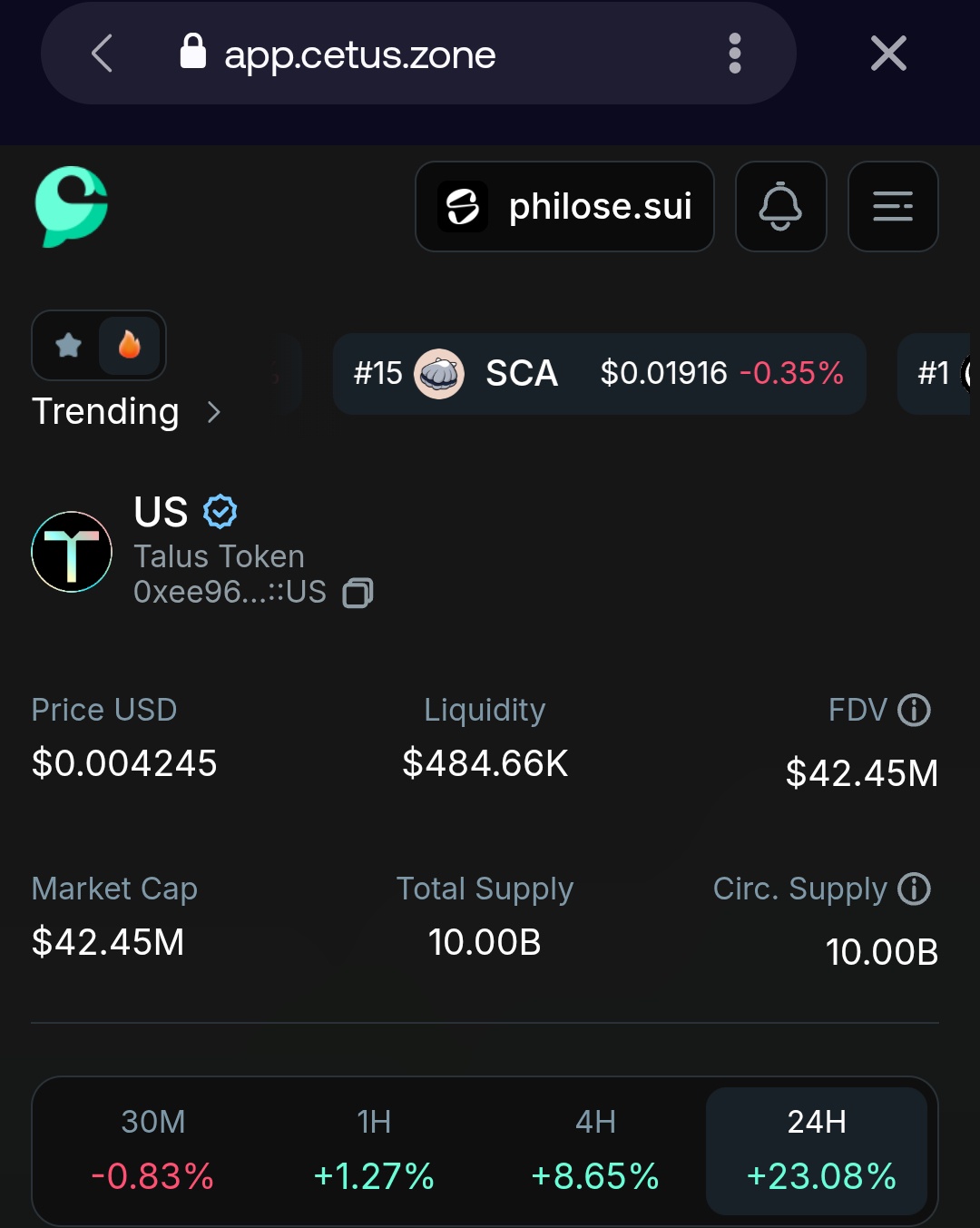The image size is (980, 1228).
Task: Select the 24H timeframe tab
Action: [x=817, y=1150]
